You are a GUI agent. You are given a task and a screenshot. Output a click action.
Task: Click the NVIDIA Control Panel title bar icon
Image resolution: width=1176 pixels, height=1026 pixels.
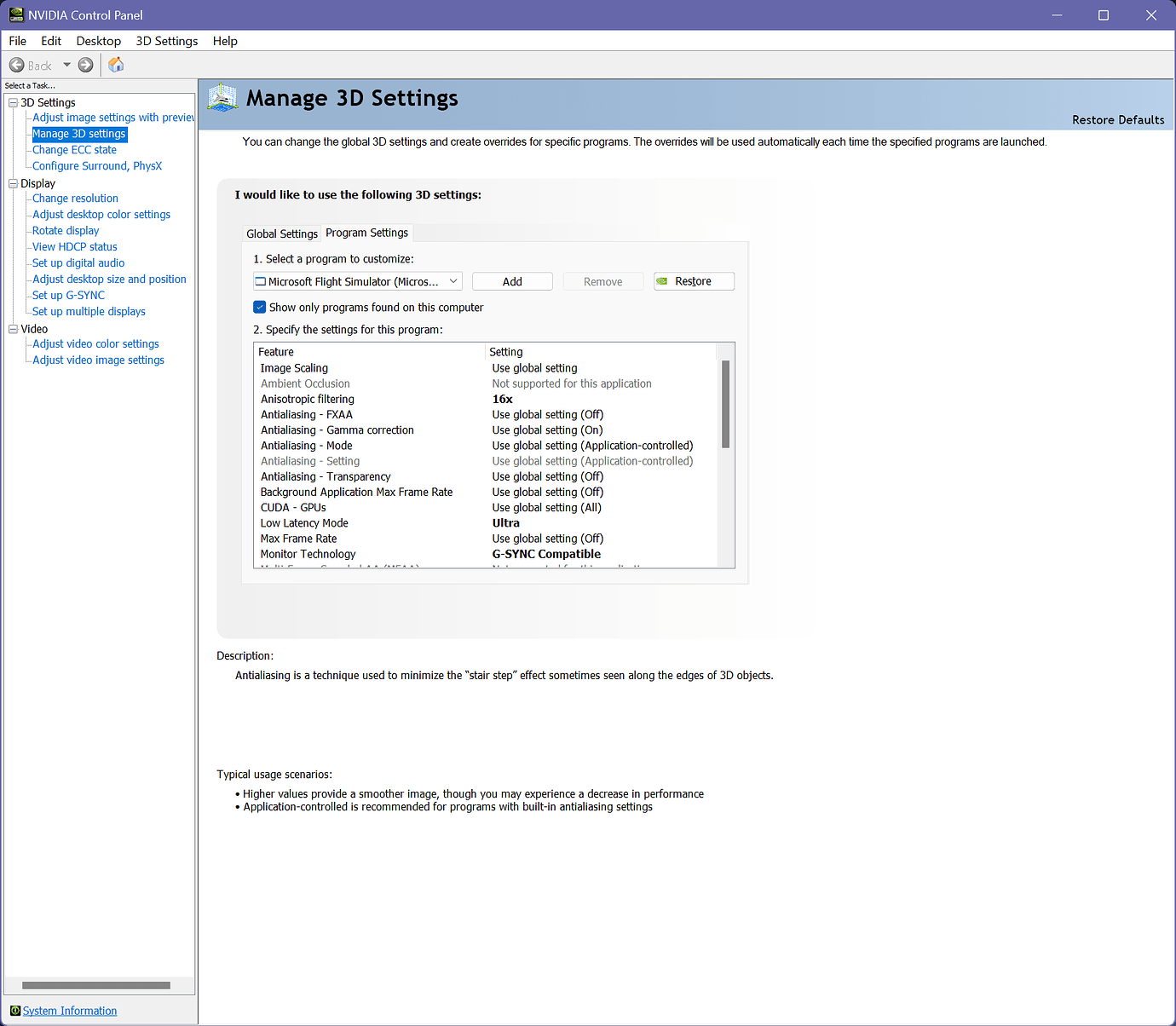(x=16, y=15)
